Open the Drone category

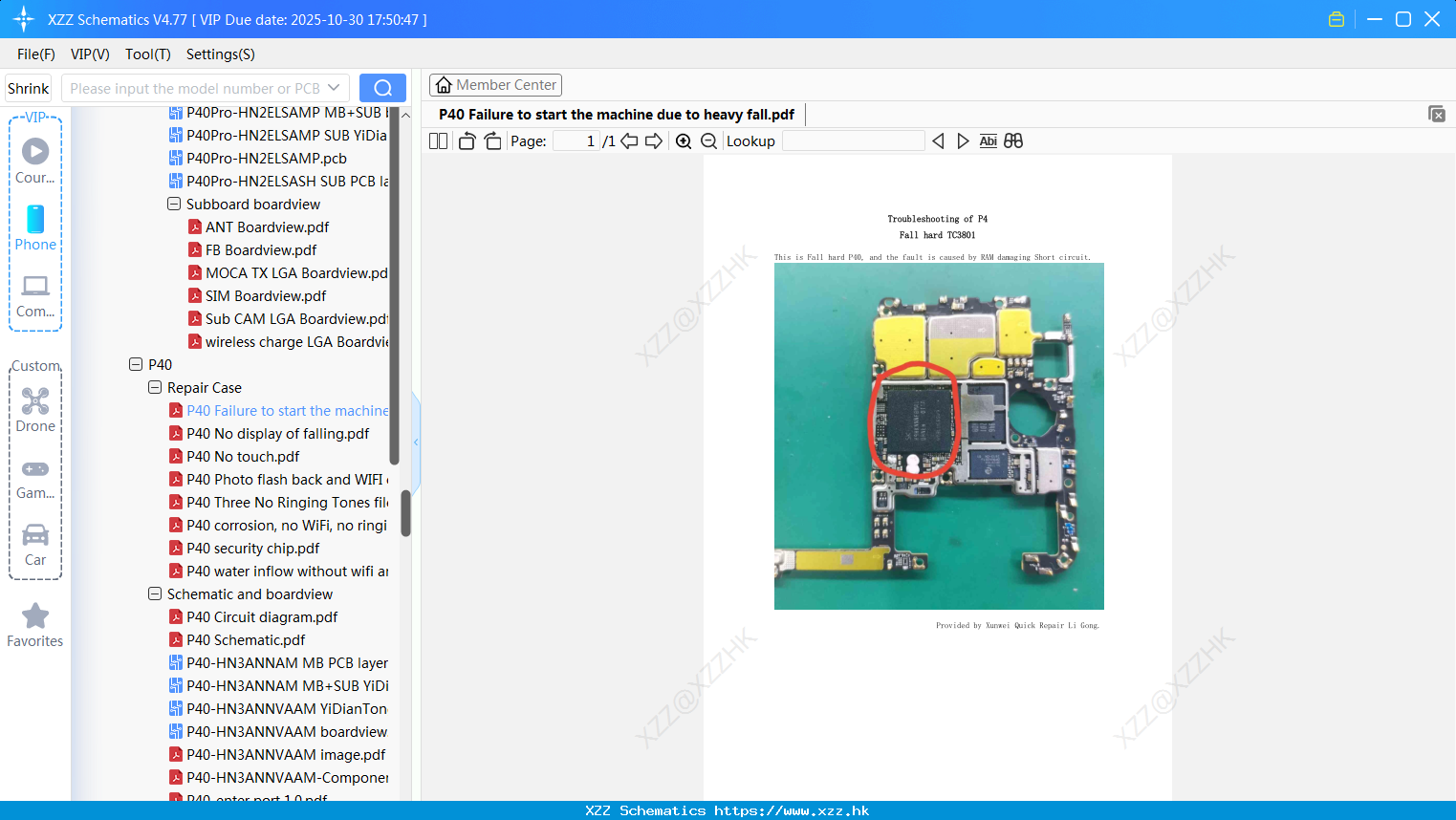35,410
